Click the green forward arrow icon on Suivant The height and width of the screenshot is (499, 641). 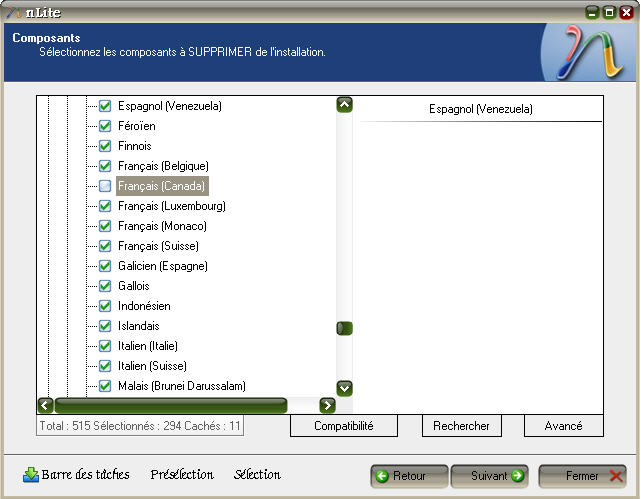coord(517,476)
